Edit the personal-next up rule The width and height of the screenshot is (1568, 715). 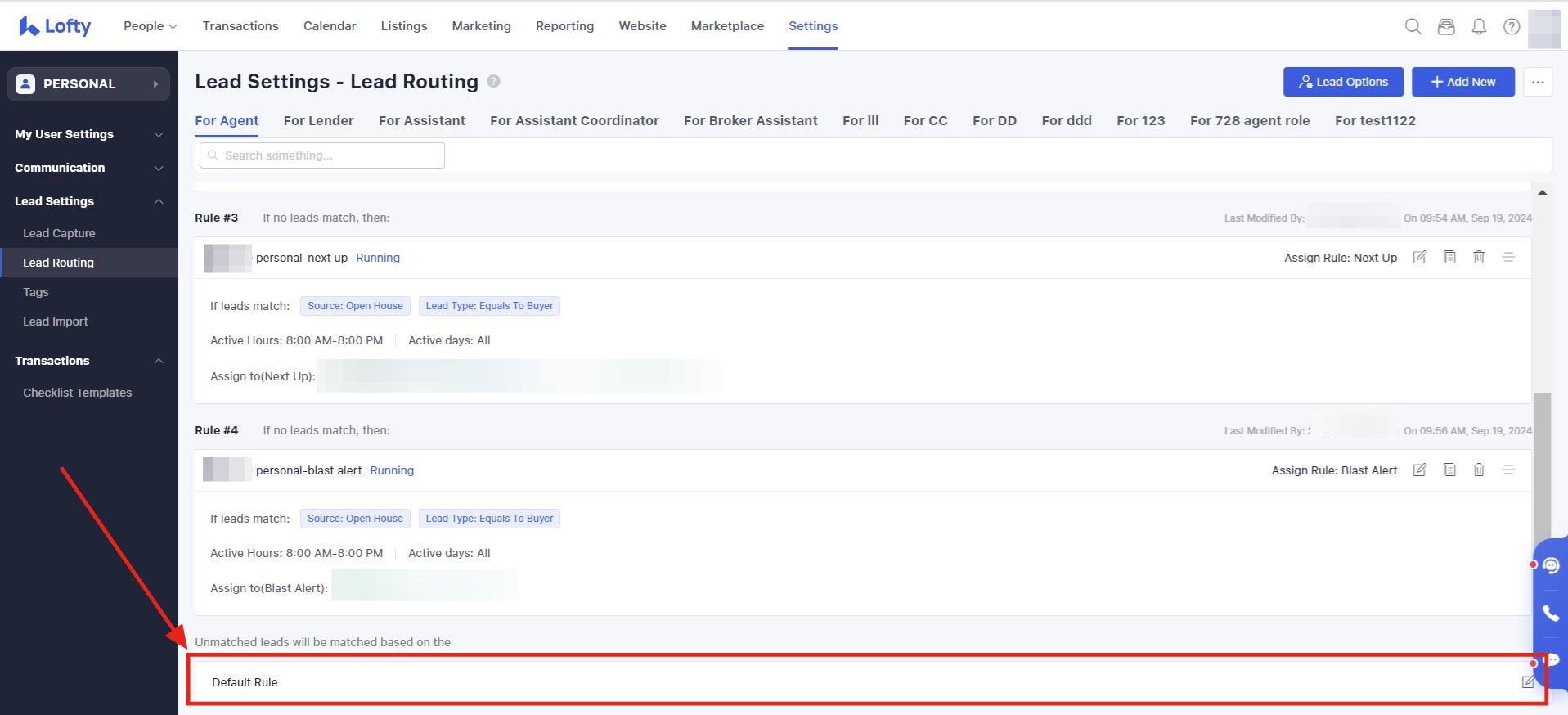[1420, 258]
